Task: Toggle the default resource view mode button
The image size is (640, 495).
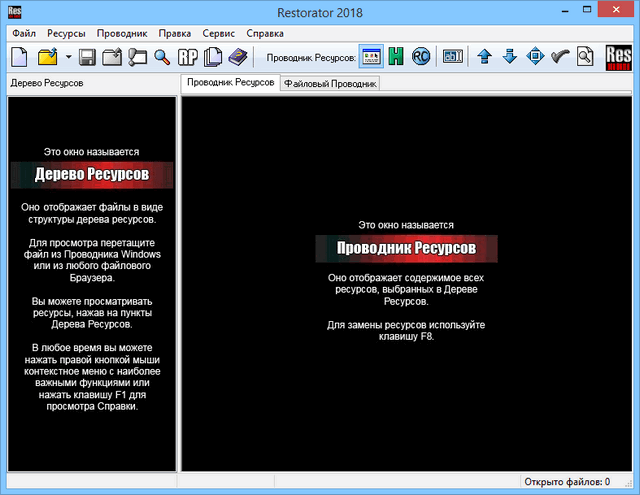Action: tap(370, 56)
